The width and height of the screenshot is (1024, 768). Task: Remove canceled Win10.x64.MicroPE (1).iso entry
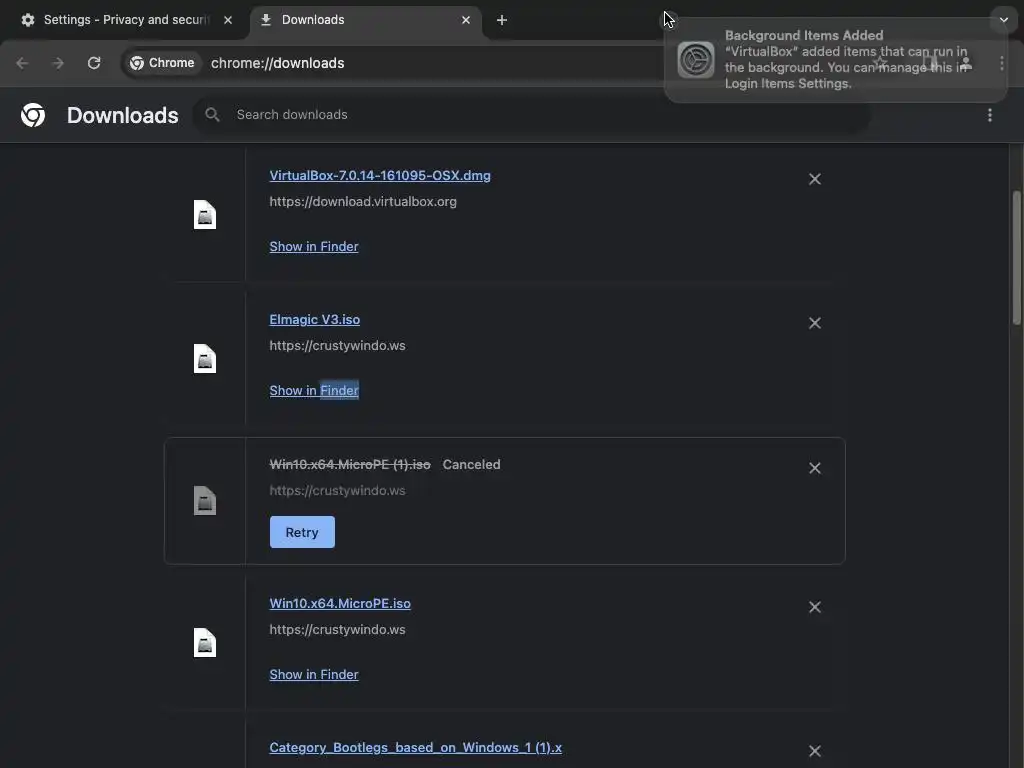tap(814, 468)
